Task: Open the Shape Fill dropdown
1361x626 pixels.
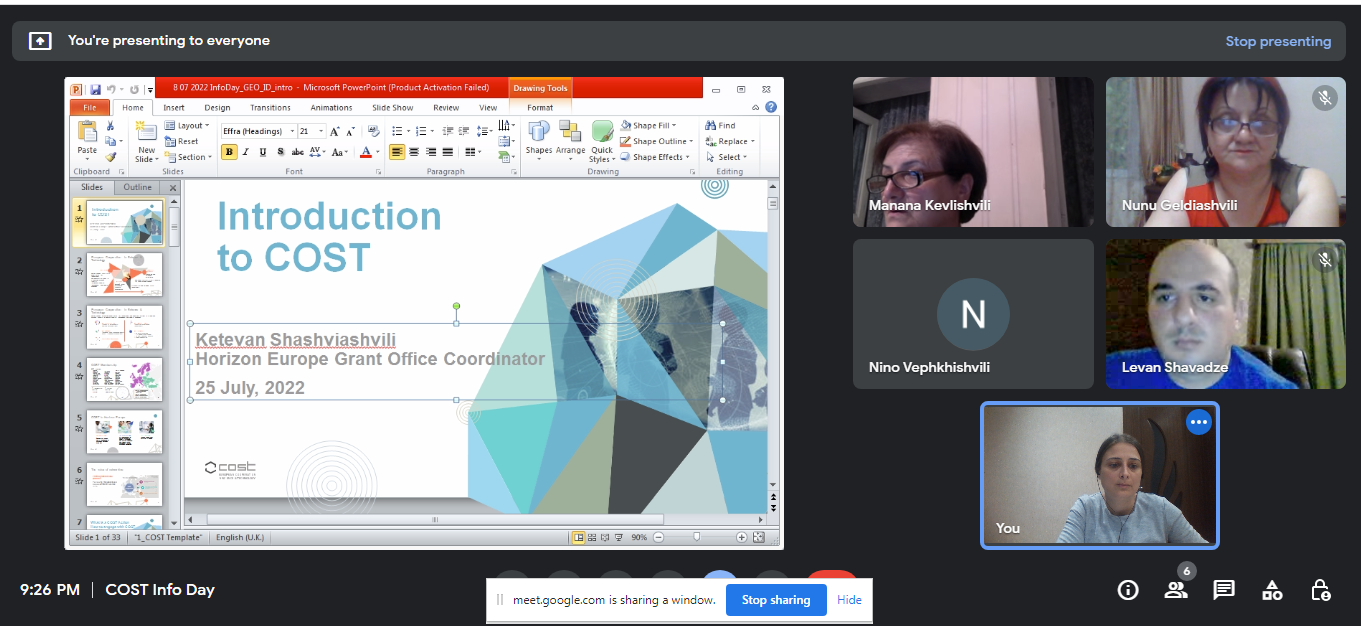Action: tap(648, 125)
